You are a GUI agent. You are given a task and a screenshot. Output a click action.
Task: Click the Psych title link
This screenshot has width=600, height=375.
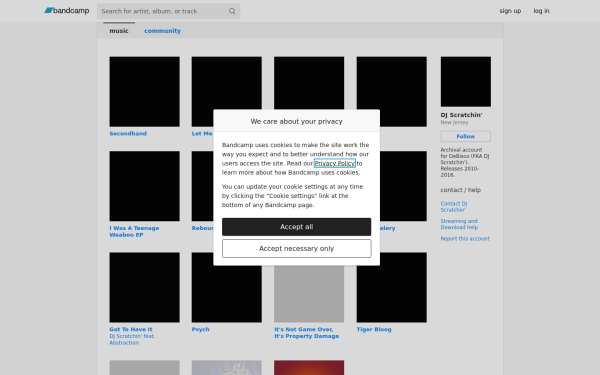[x=201, y=329]
